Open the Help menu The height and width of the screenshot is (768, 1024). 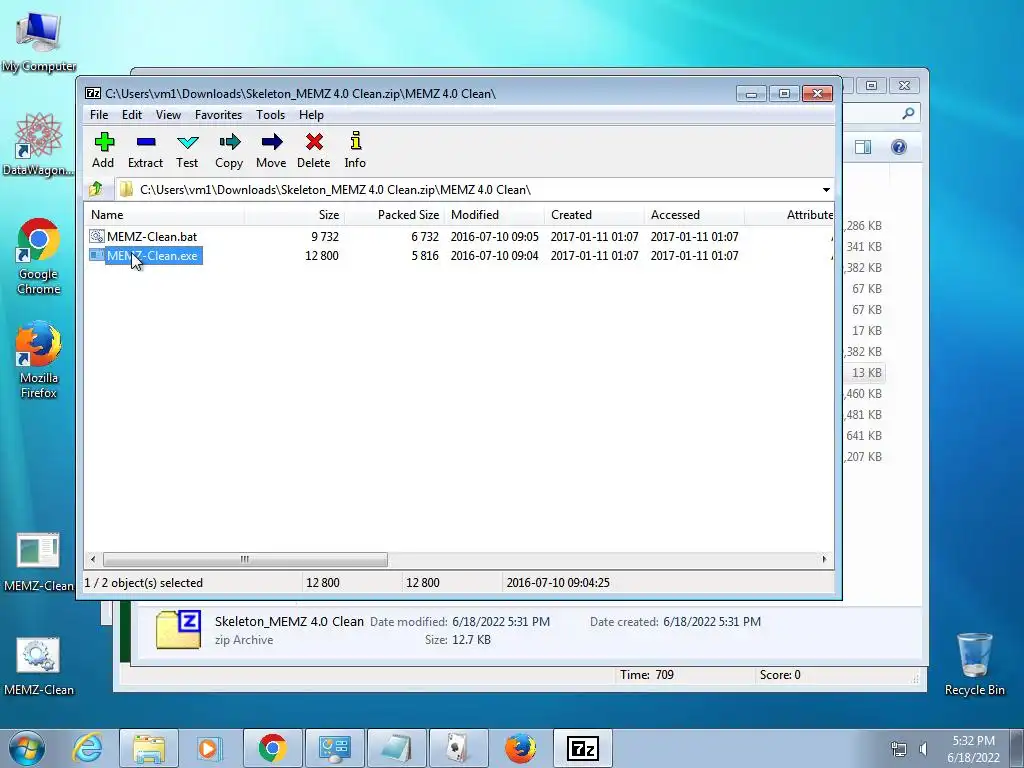click(312, 115)
